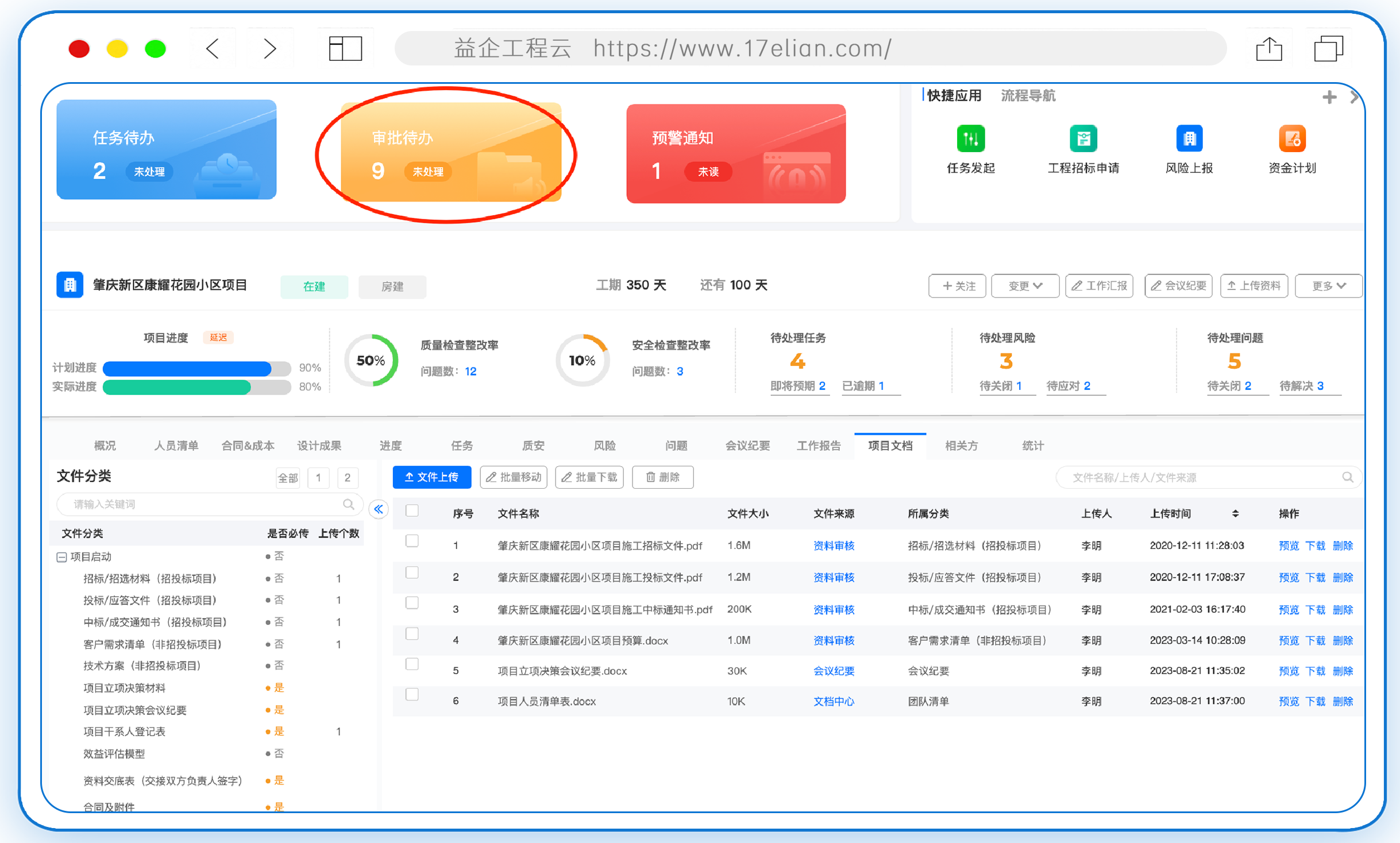
Task: Show level 全部 in file category
Action: tap(288, 478)
